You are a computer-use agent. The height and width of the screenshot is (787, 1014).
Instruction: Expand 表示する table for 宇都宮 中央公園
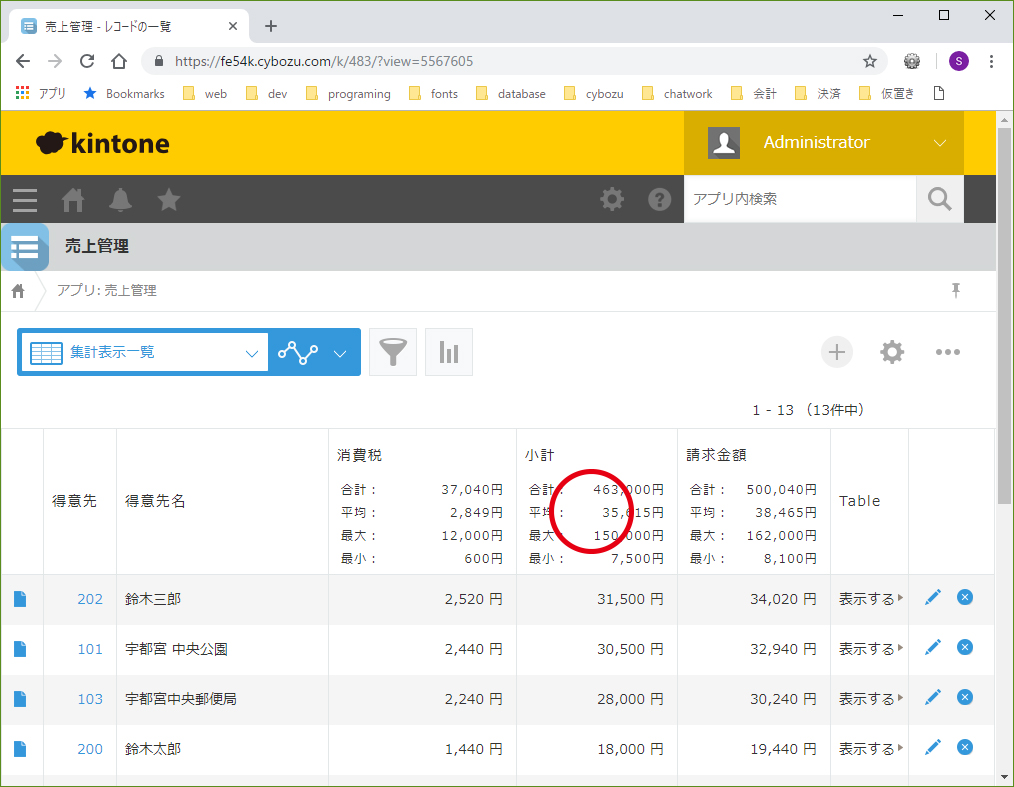point(870,649)
